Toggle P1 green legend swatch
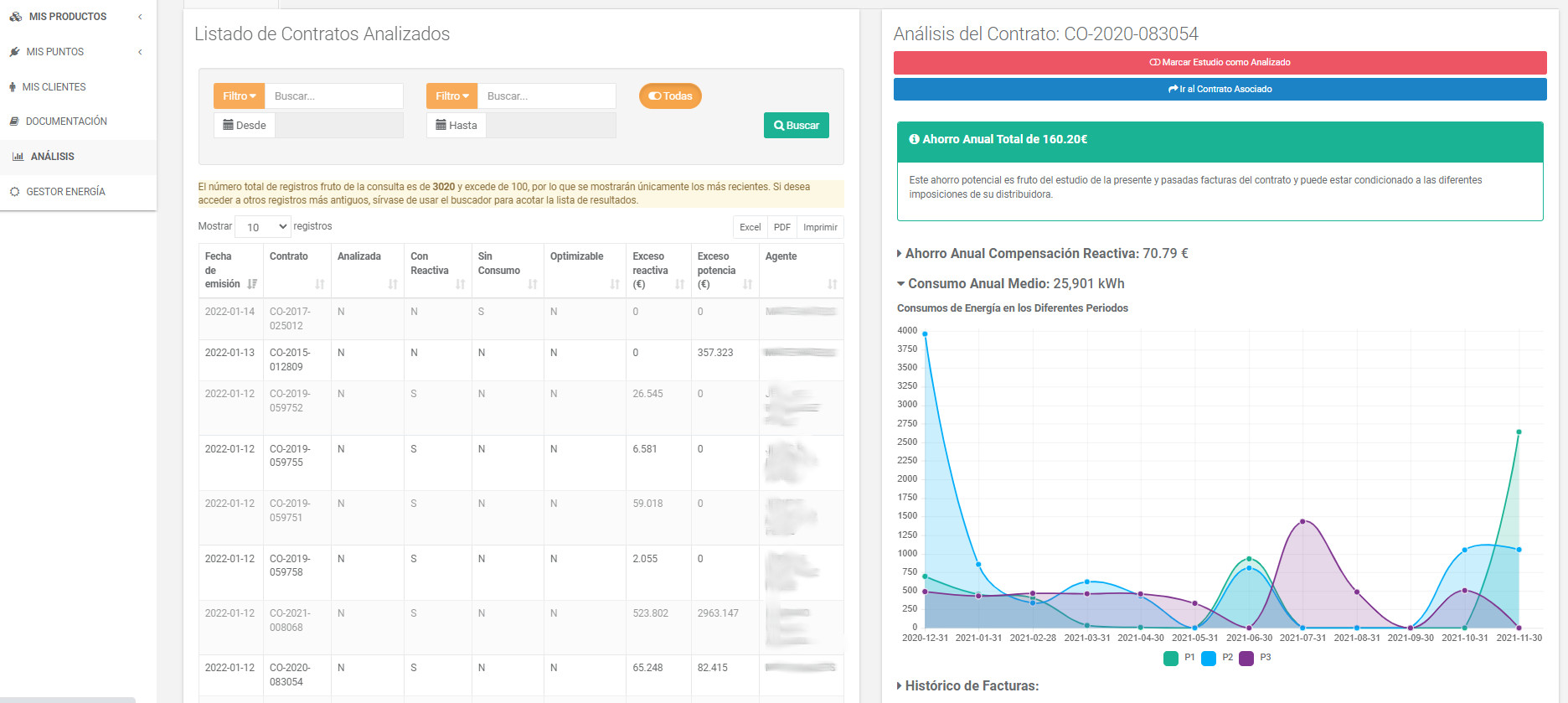Image resolution: width=1568 pixels, height=703 pixels. point(1170,659)
